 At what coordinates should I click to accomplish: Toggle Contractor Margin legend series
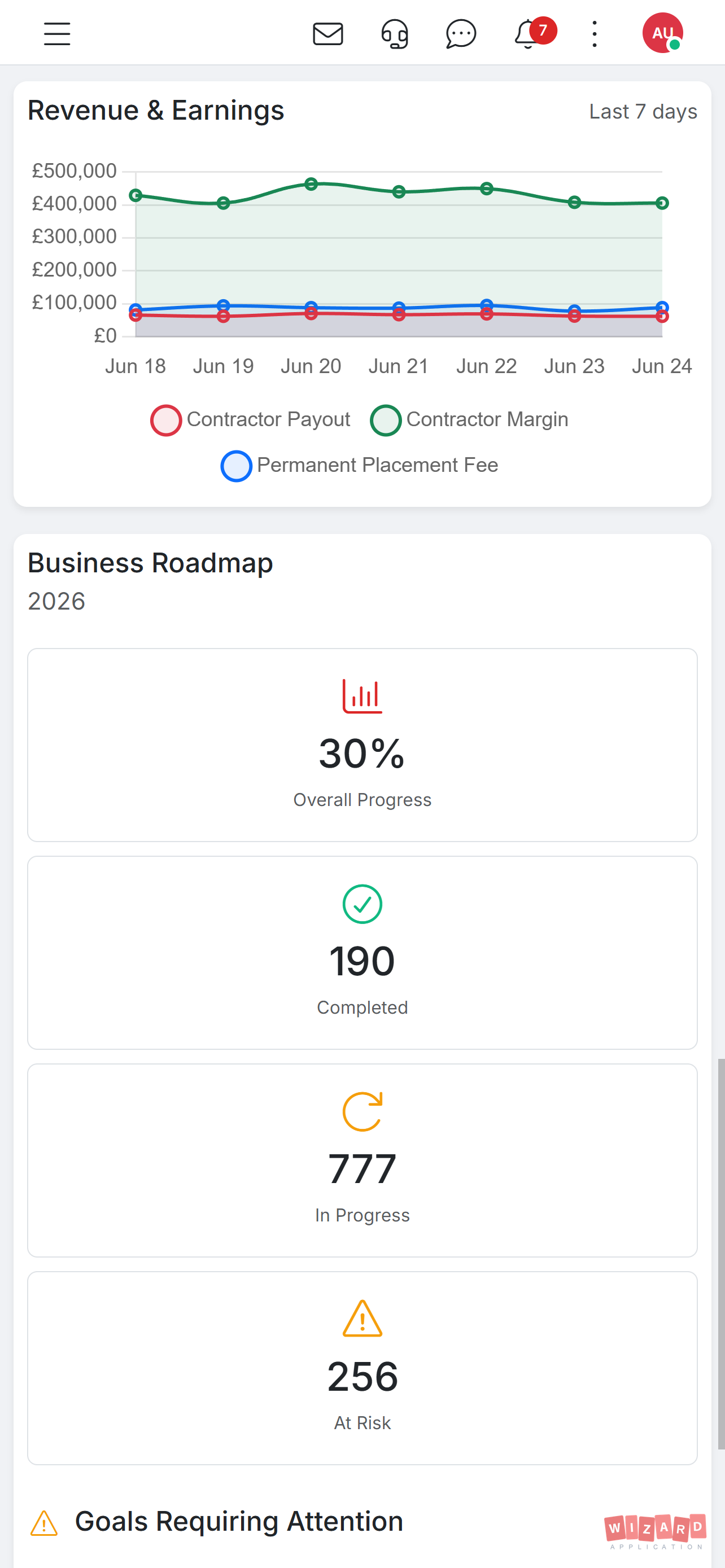pos(469,419)
